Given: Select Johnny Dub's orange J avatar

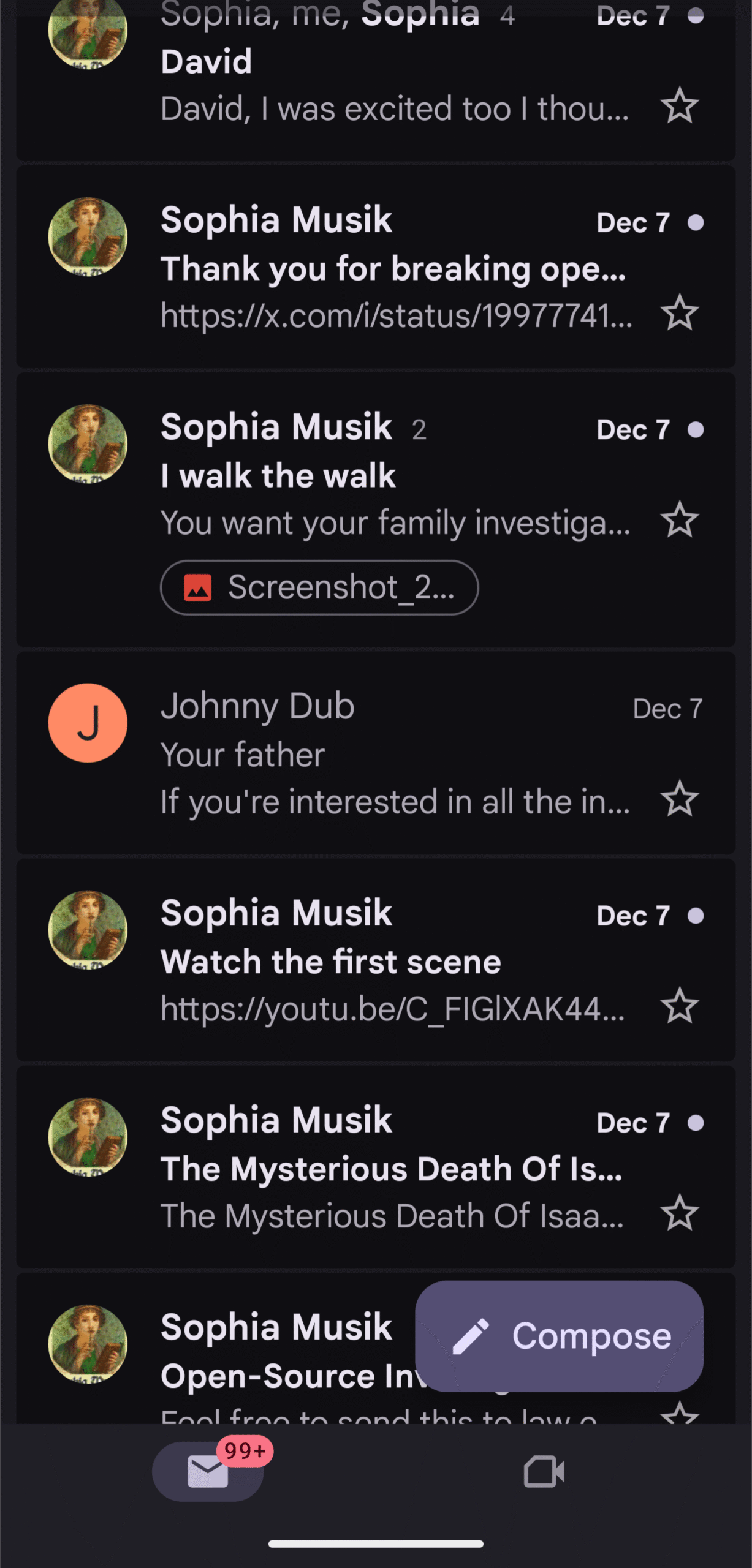Looking at the screenshot, I should tap(88, 723).
